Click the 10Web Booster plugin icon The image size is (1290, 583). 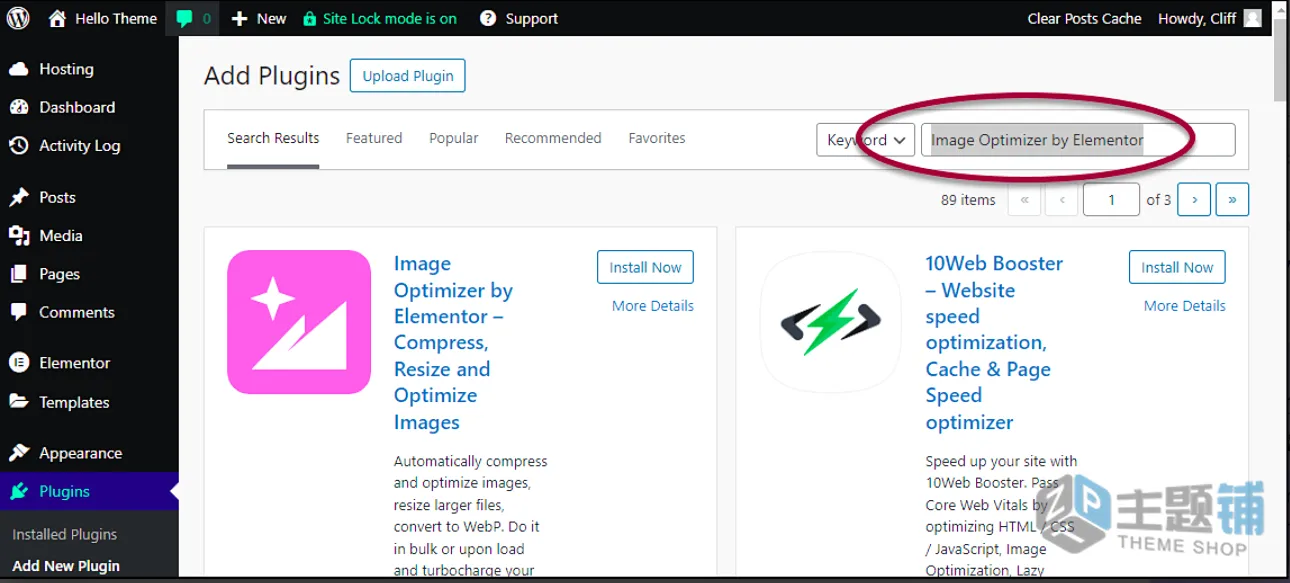(831, 322)
